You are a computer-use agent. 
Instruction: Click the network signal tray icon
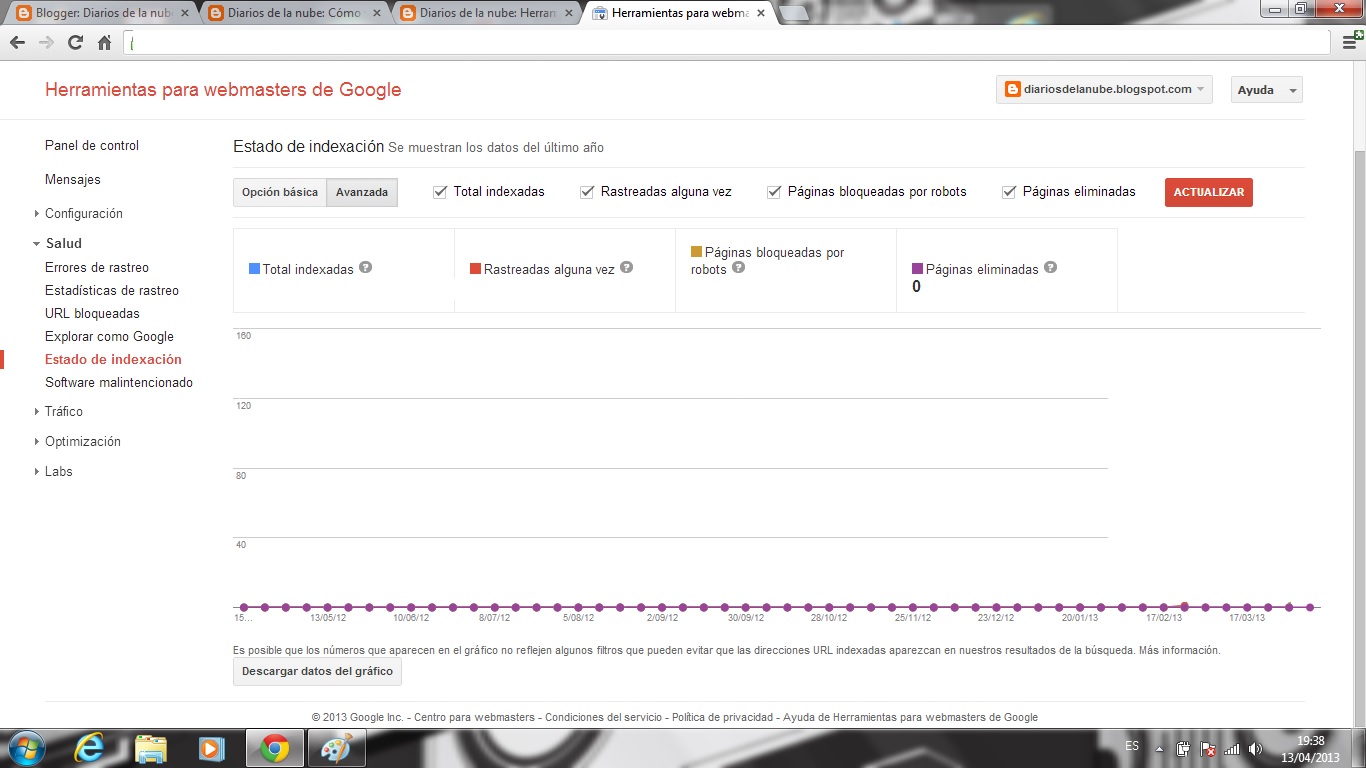click(1232, 748)
